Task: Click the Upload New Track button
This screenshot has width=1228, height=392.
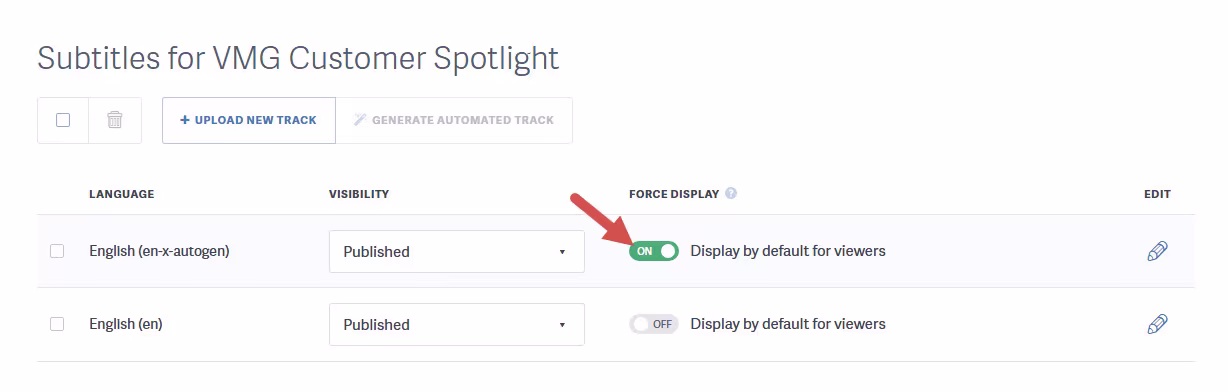Action: (x=249, y=120)
